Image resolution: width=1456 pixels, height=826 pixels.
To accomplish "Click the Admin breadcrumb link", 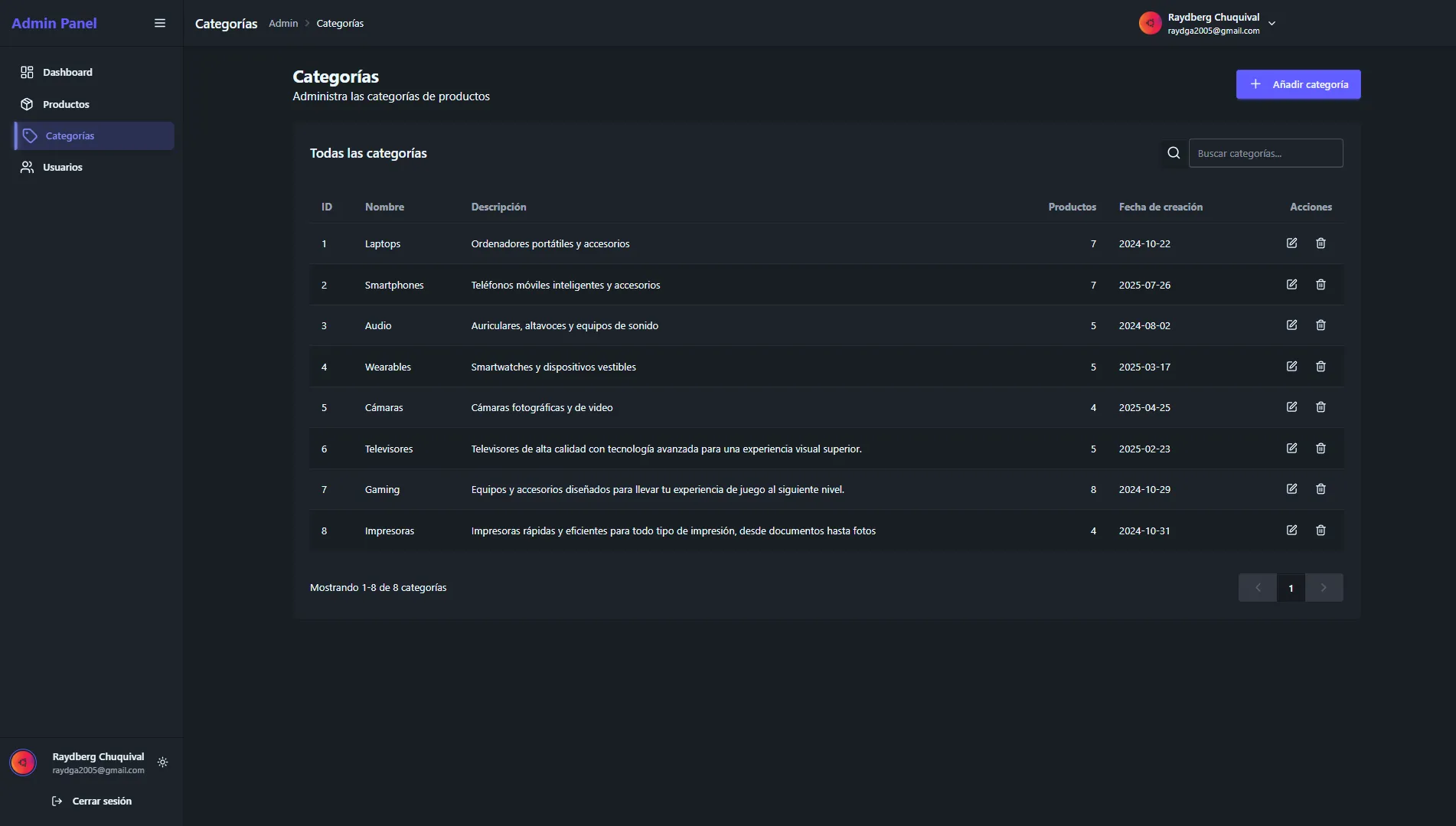I will (283, 24).
